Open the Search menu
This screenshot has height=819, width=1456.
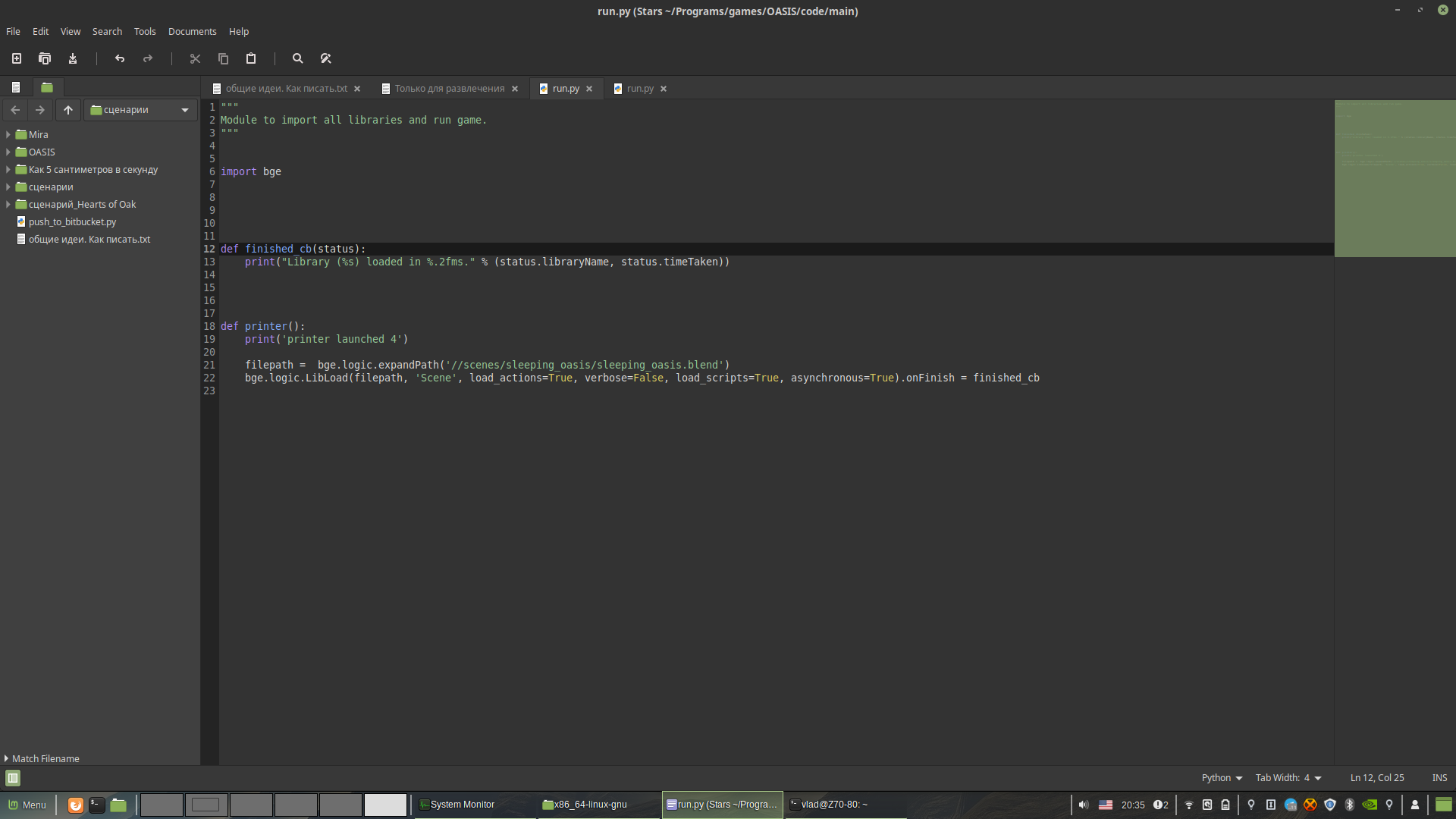pos(107,31)
